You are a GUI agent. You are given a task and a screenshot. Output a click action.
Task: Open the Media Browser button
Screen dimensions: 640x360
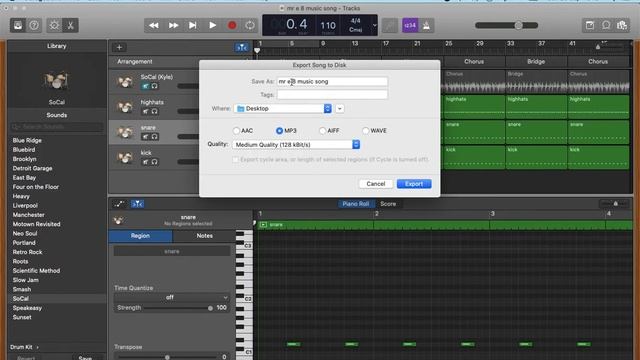[x=622, y=25]
